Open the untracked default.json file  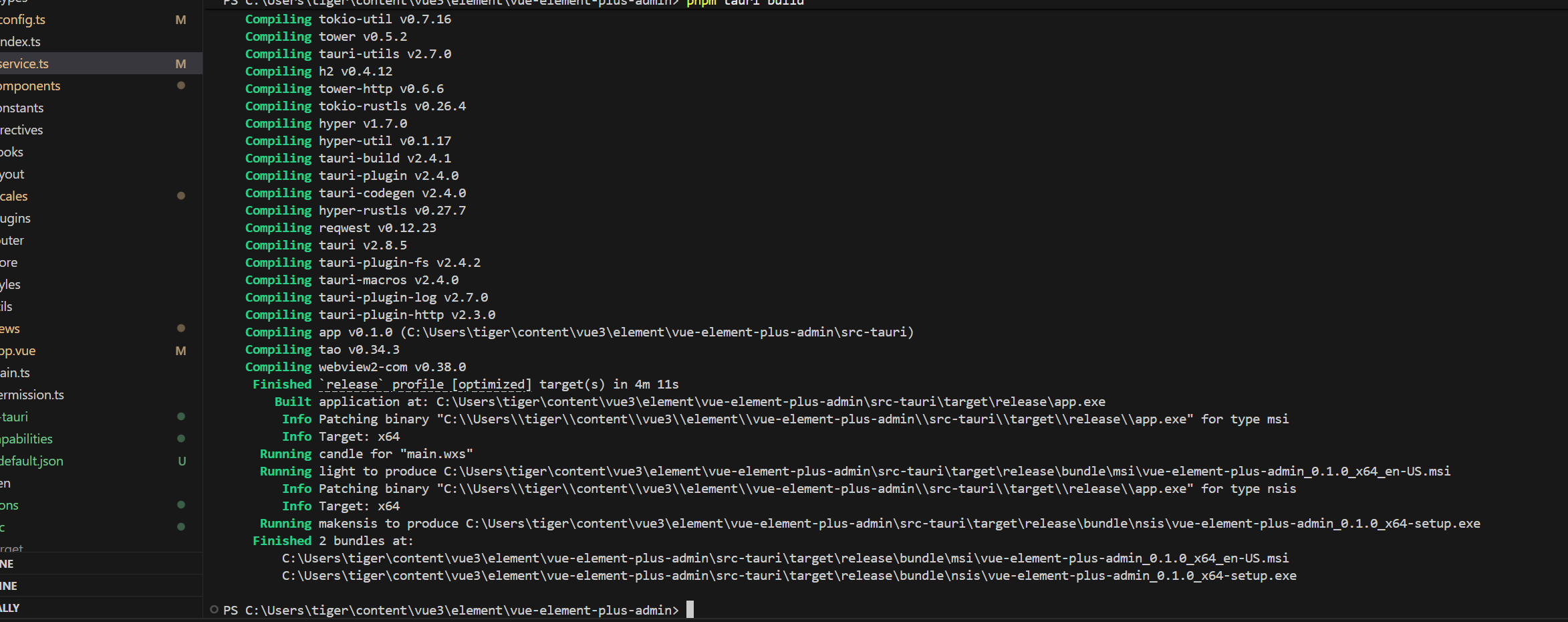(x=100, y=461)
